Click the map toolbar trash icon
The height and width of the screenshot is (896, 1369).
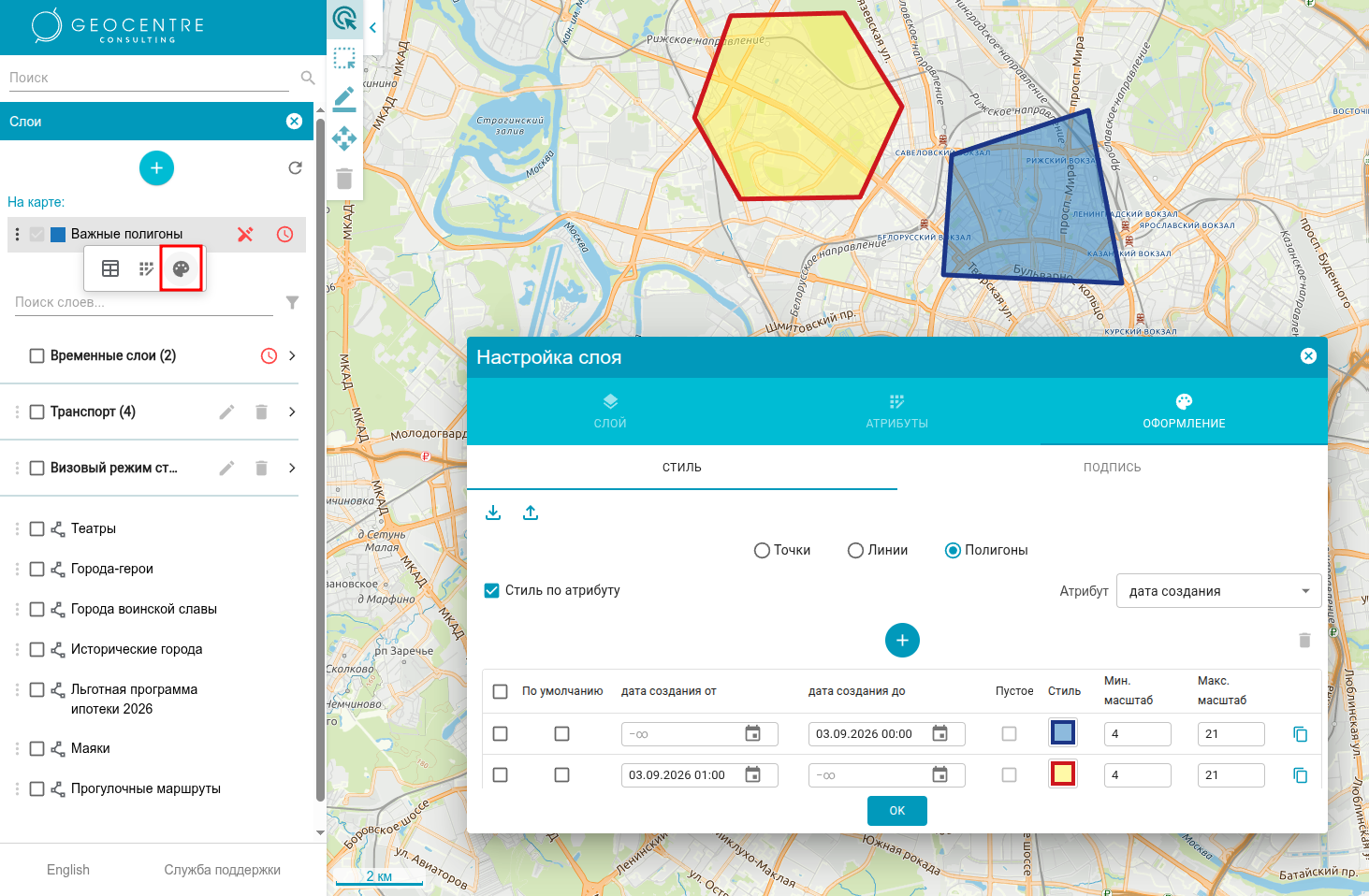click(x=344, y=179)
